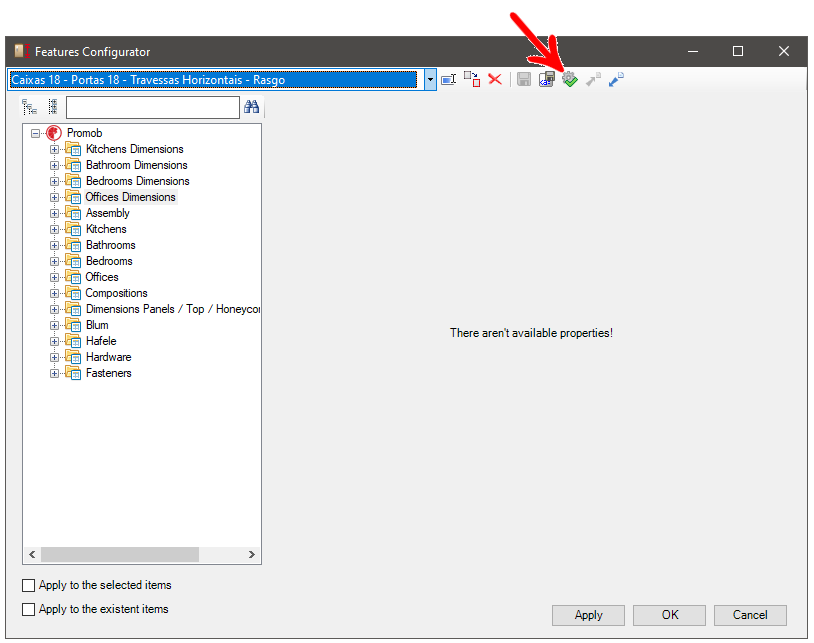
Task: Click the tree scroll left arrow
Action: pos(32,554)
